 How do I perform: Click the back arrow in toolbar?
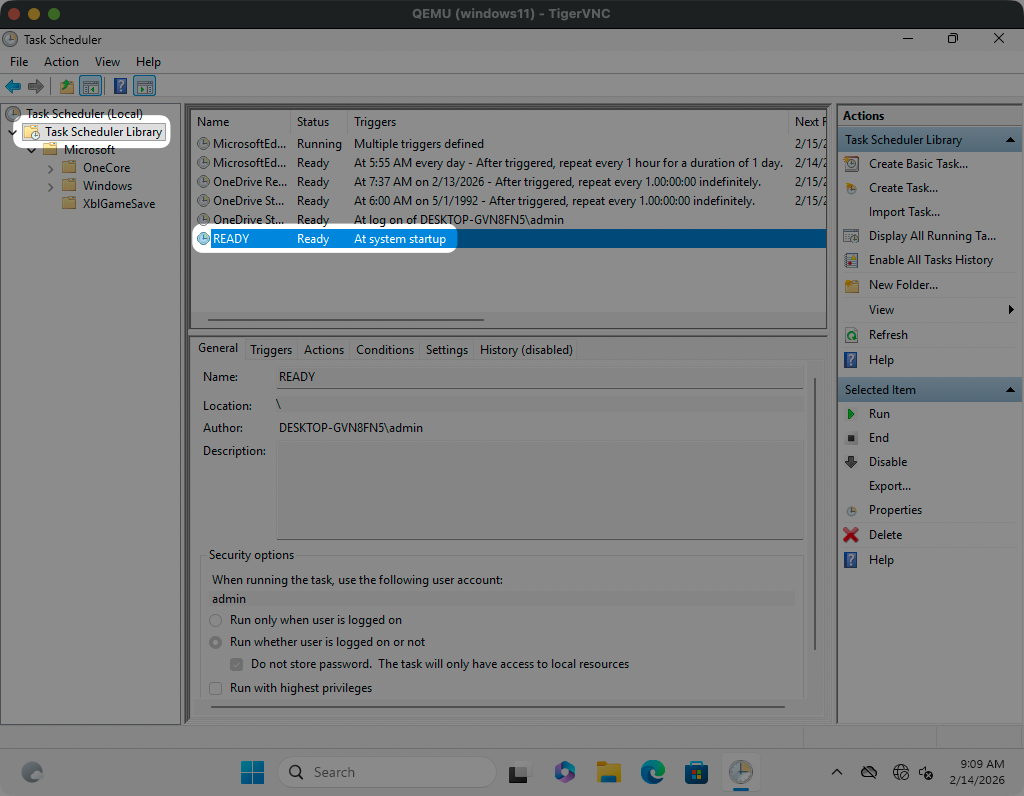13,87
